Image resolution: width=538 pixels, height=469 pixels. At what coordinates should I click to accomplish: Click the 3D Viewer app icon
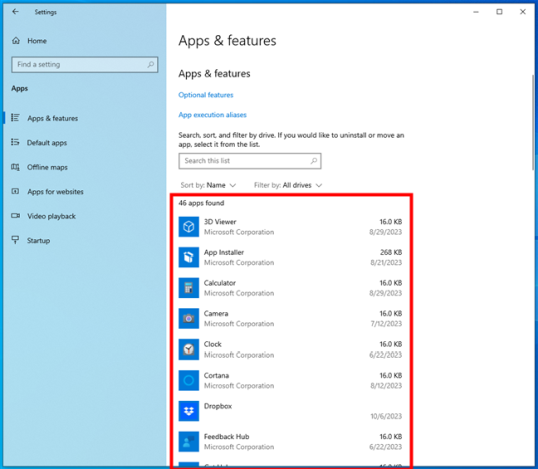pyautogui.click(x=189, y=227)
